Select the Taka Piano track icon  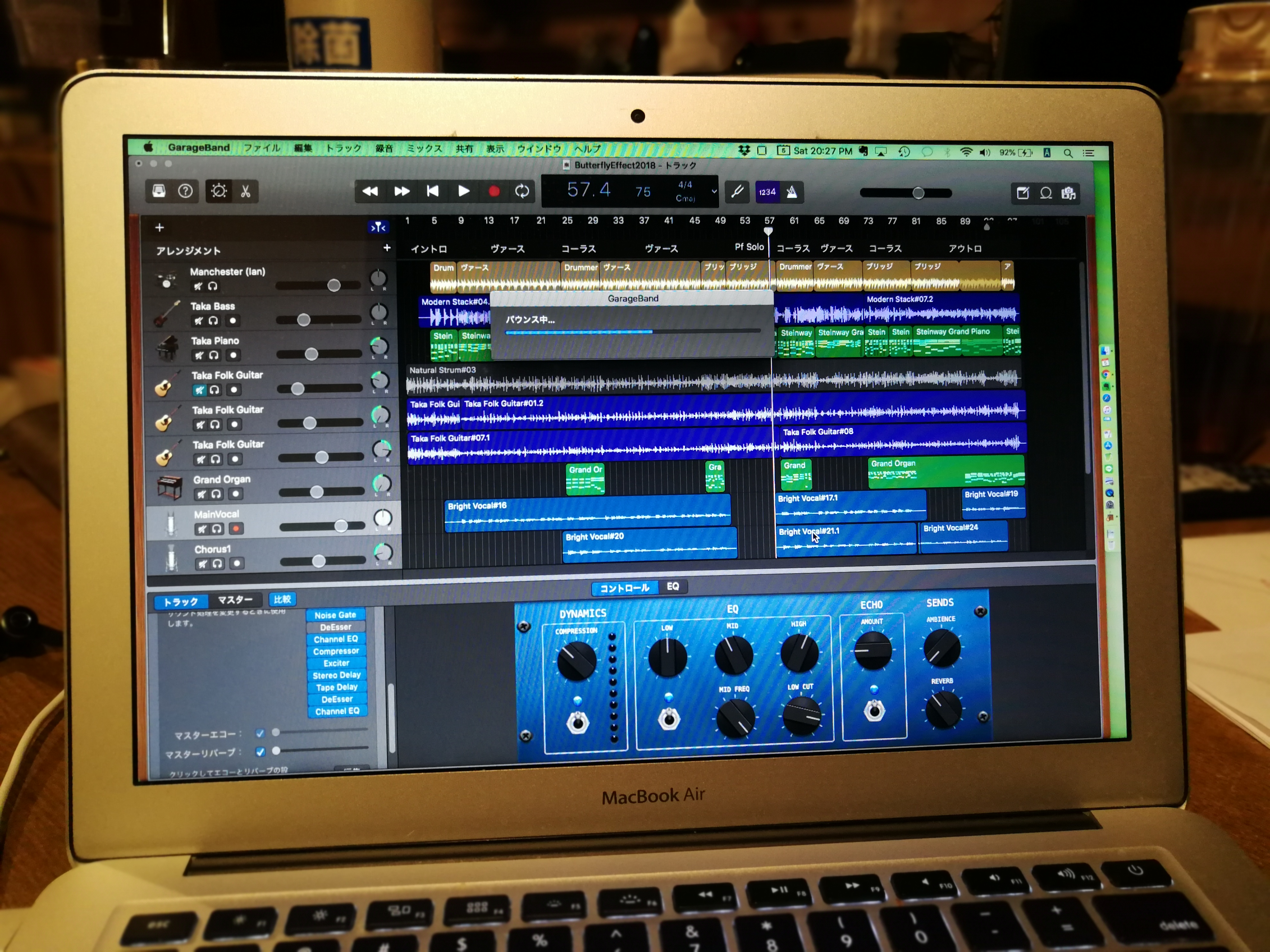coord(167,348)
